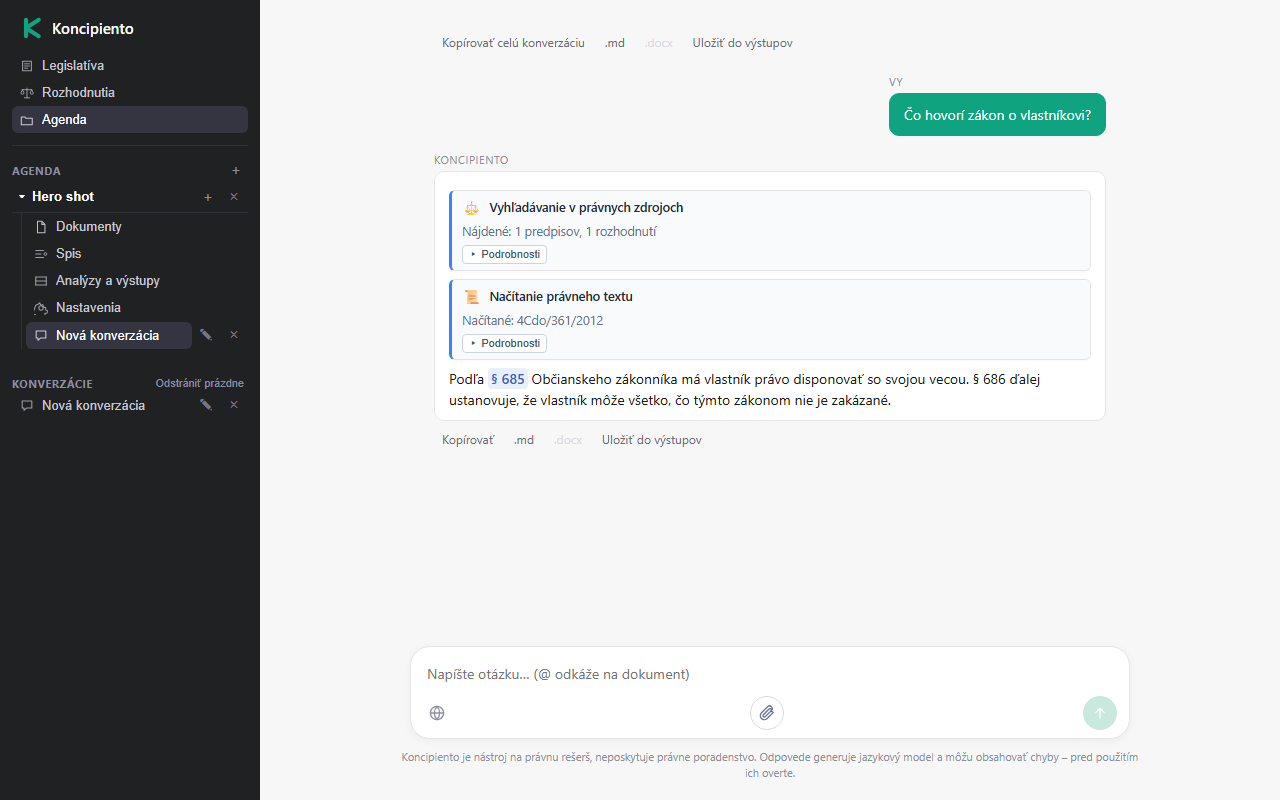The width and height of the screenshot is (1280, 800).
Task: Export the answer as .docx
Action: (568, 440)
